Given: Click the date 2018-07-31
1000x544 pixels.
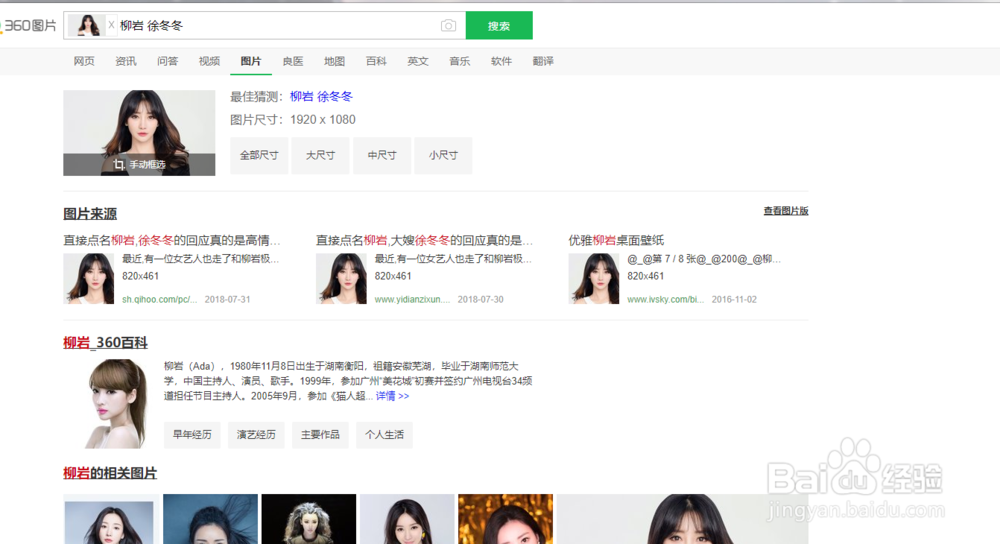Looking at the screenshot, I should pyautogui.click(x=227, y=299).
